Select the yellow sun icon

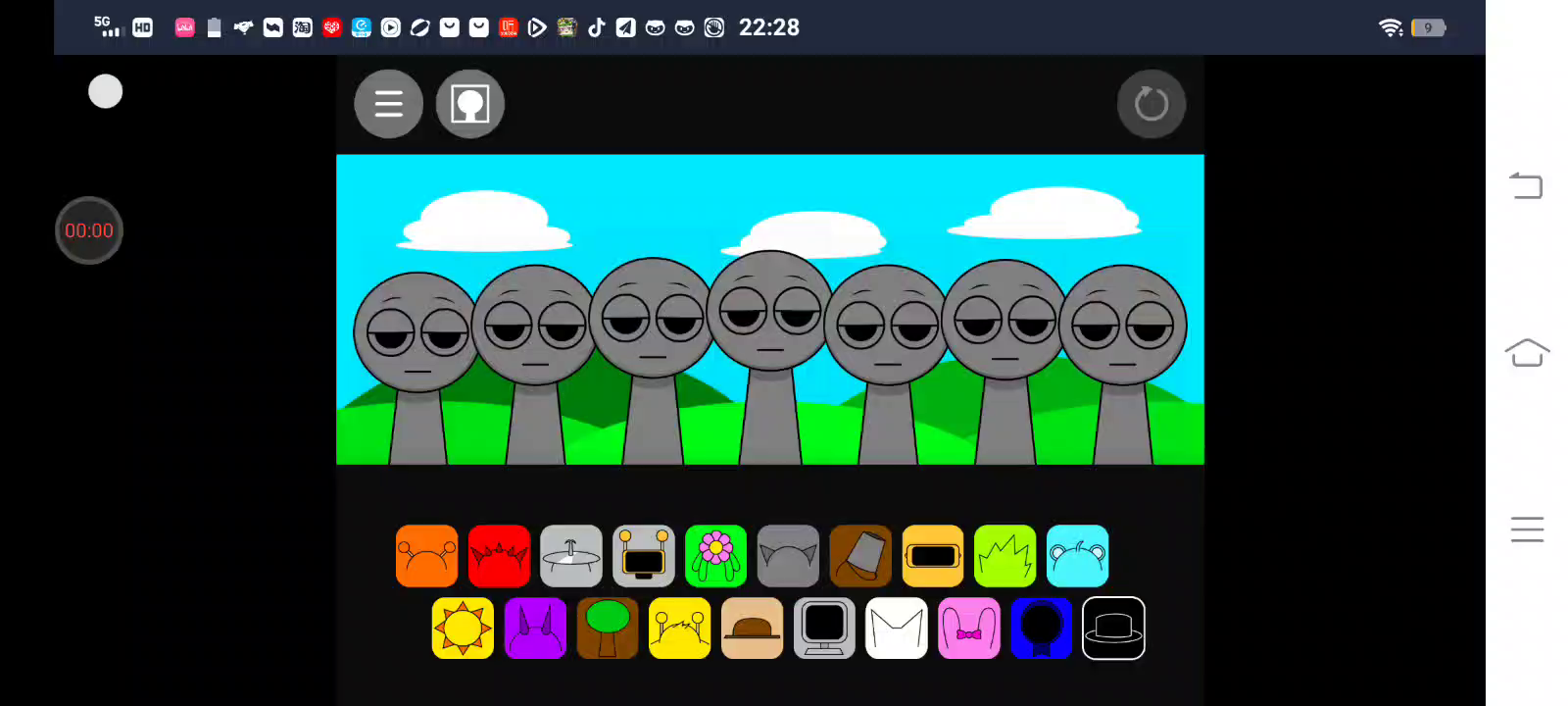[463, 629]
